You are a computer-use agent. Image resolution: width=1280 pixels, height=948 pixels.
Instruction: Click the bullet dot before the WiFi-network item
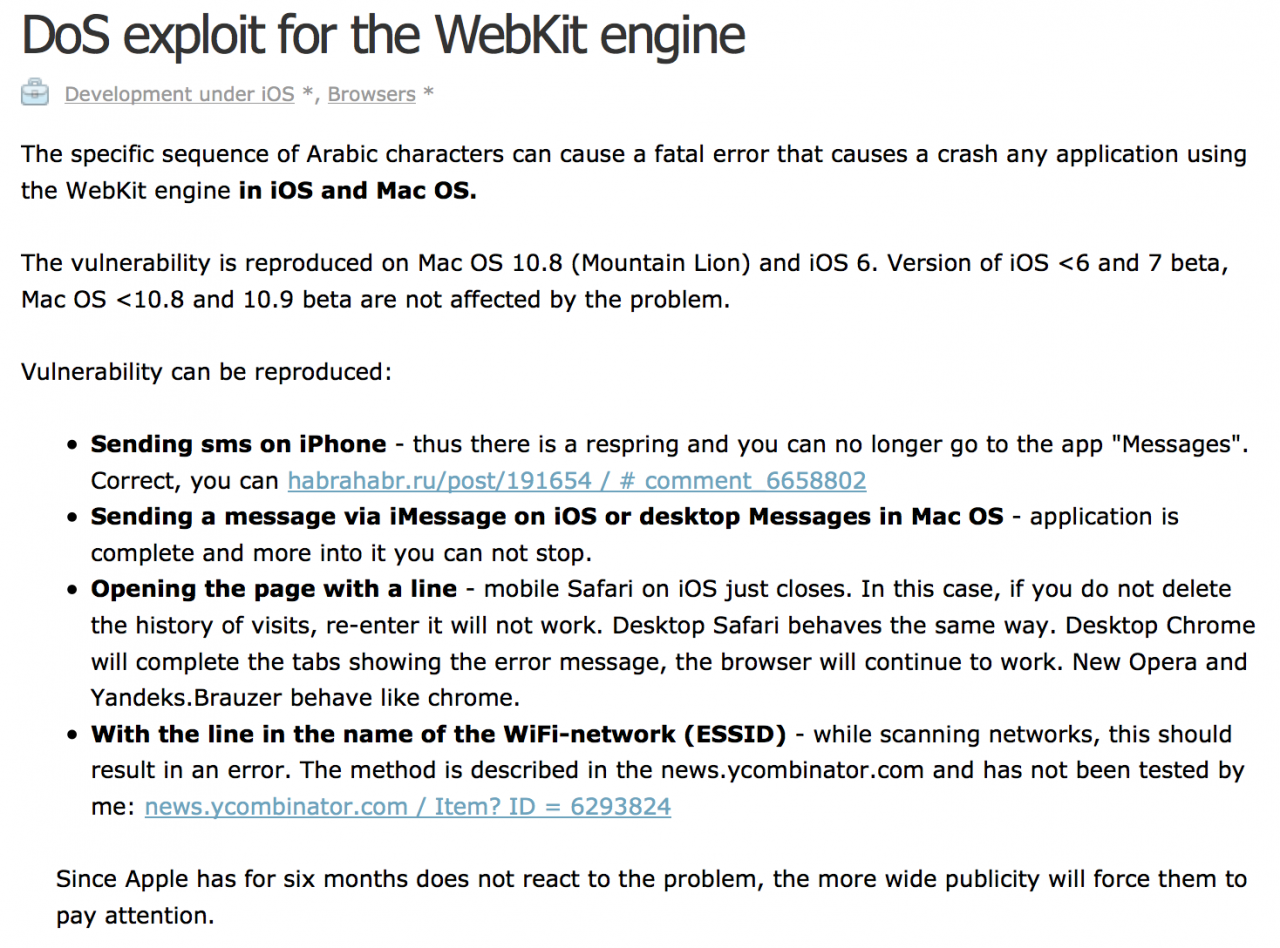[x=73, y=736]
